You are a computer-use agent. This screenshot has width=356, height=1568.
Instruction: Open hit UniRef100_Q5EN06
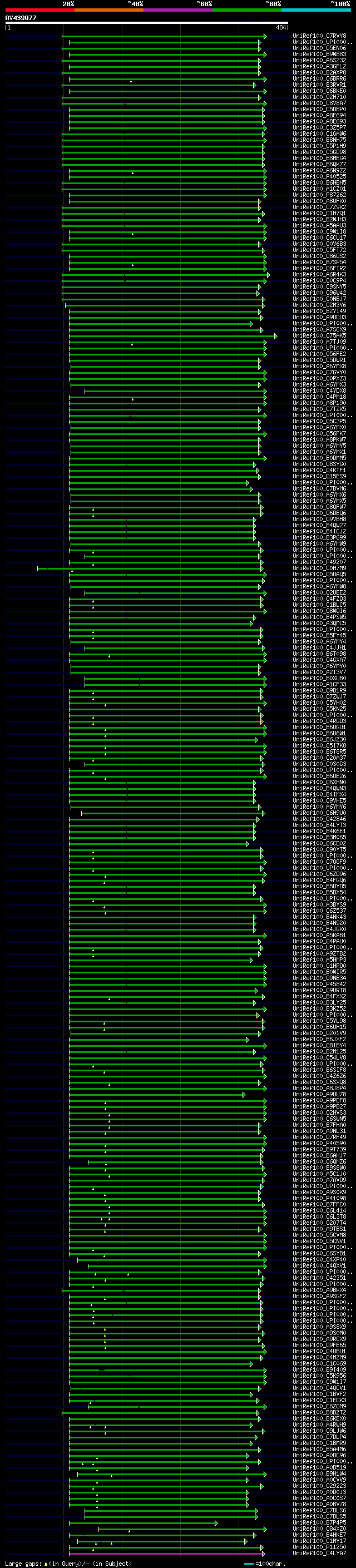click(319, 48)
